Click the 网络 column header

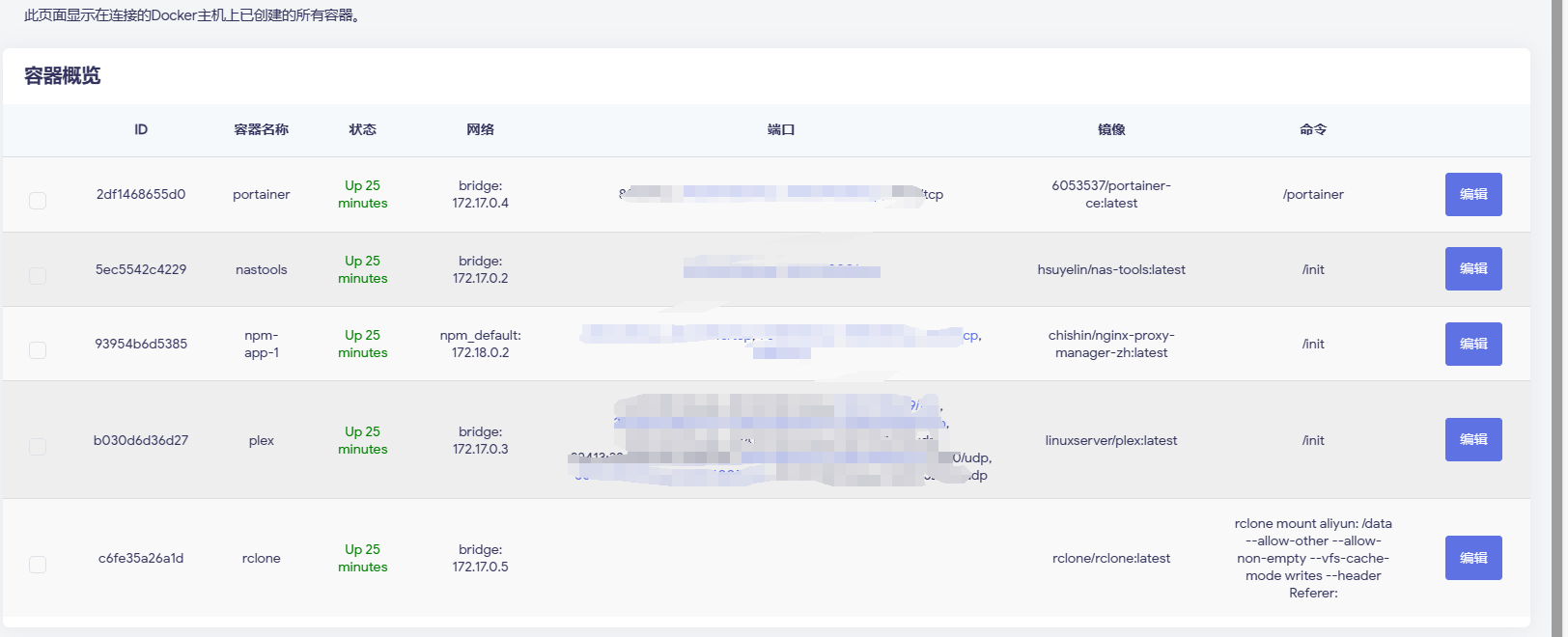[x=480, y=129]
